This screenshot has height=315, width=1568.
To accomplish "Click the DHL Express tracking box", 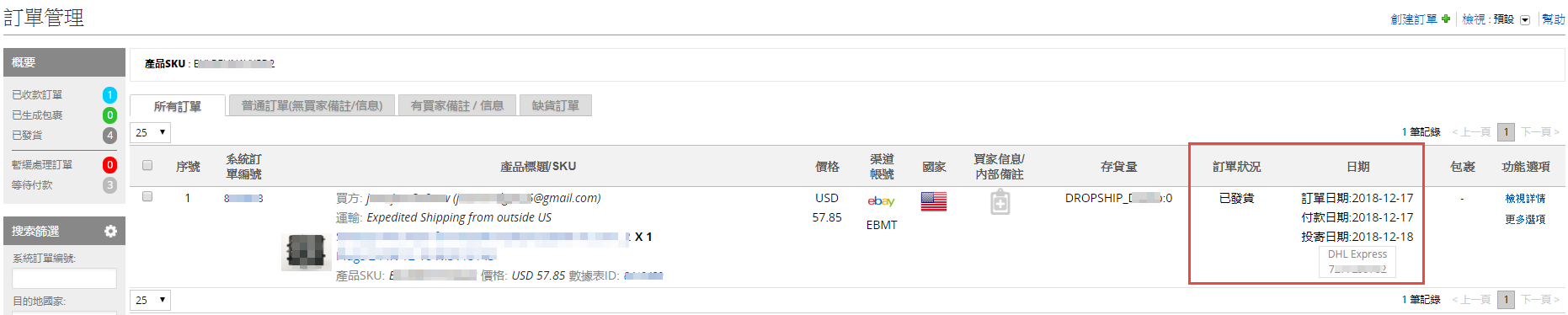I will (x=1357, y=261).
